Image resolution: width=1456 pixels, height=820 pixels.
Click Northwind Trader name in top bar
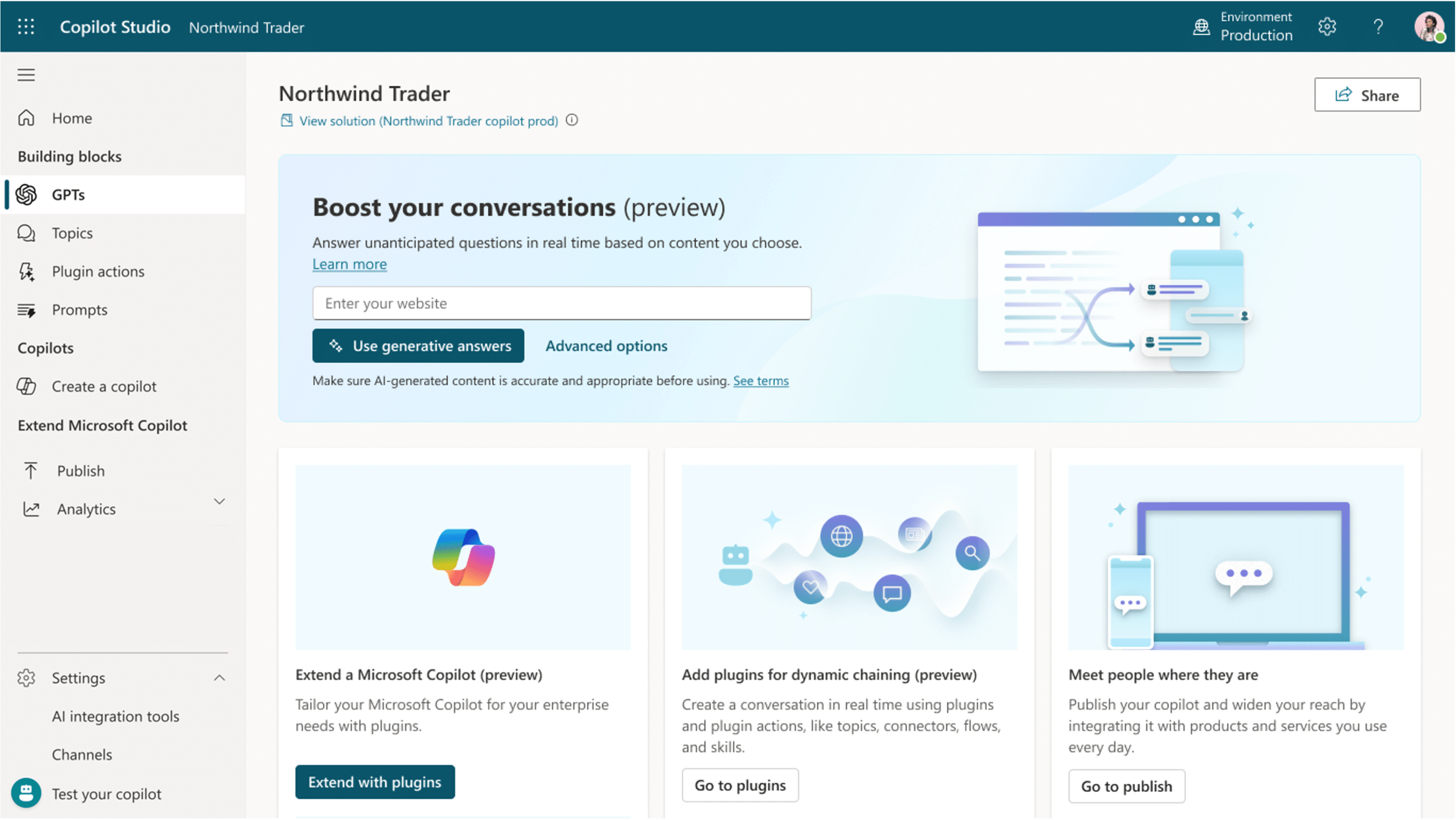pos(247,27)
